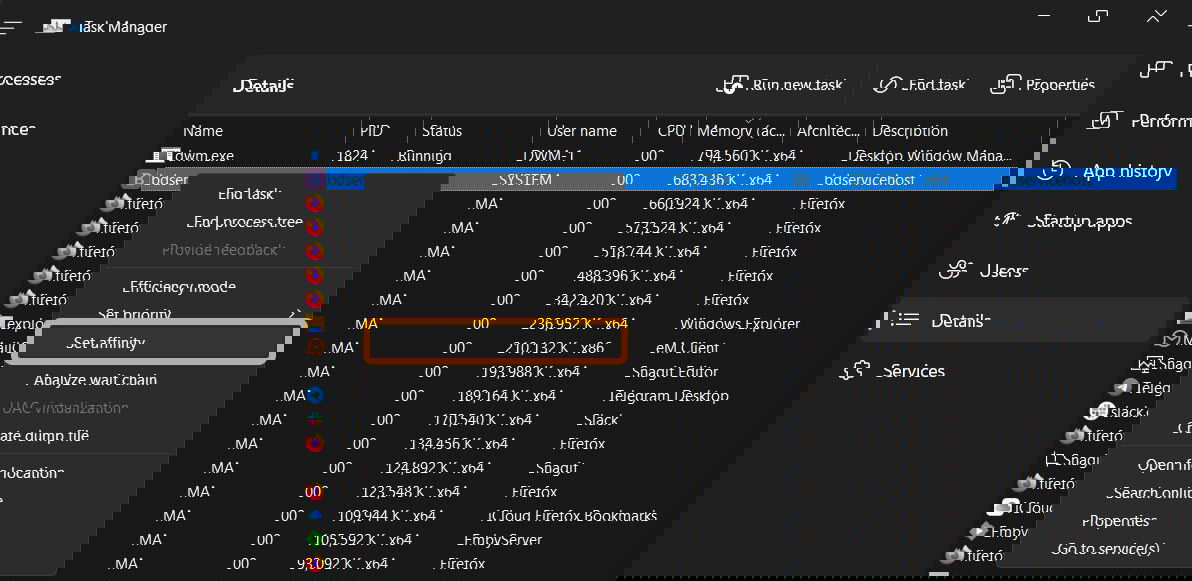Click the Startup apps gauge icon
This screenshot has height=581, width=1192.
[x=1009, y=221]
